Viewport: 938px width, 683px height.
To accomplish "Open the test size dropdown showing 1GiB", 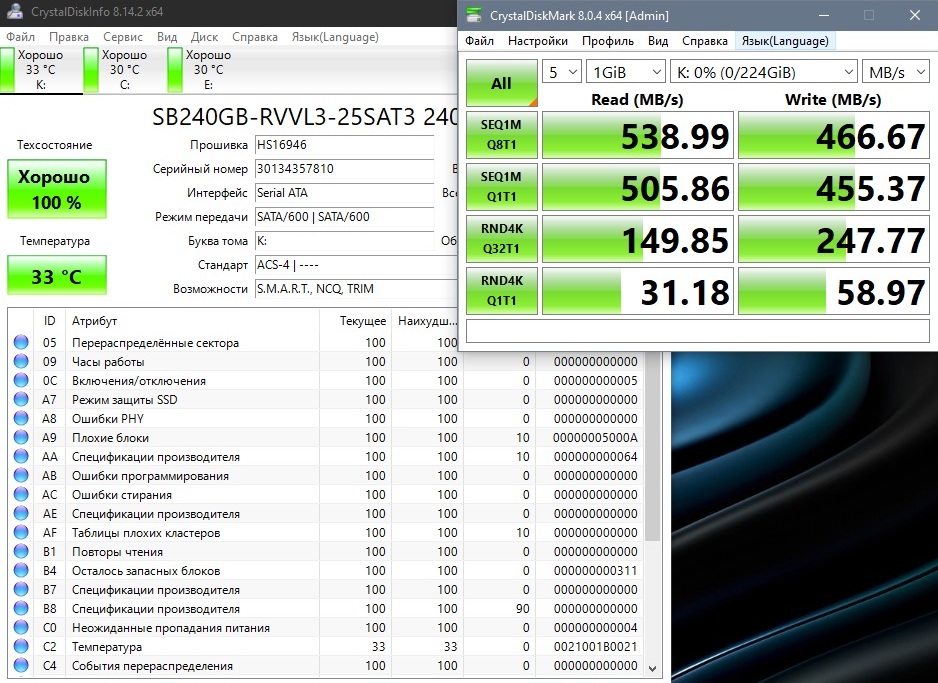I will tap(626, 72).
